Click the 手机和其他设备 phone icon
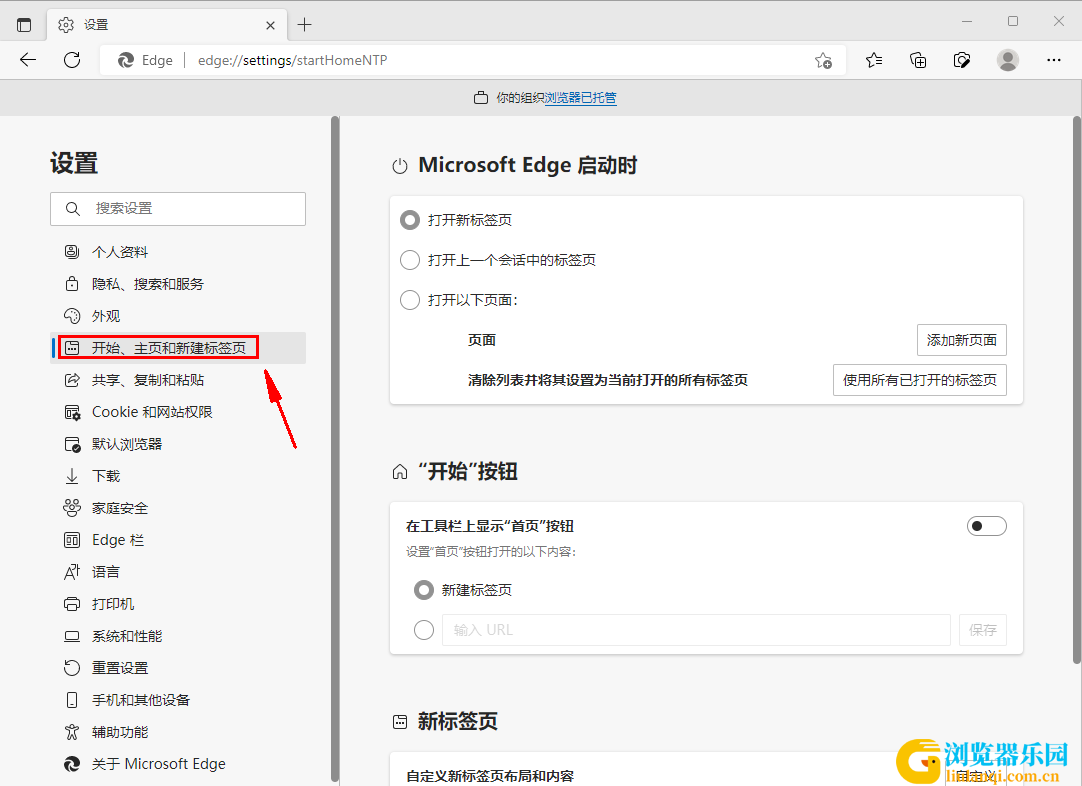1082x786 pixels. click(x=72, y=700)
